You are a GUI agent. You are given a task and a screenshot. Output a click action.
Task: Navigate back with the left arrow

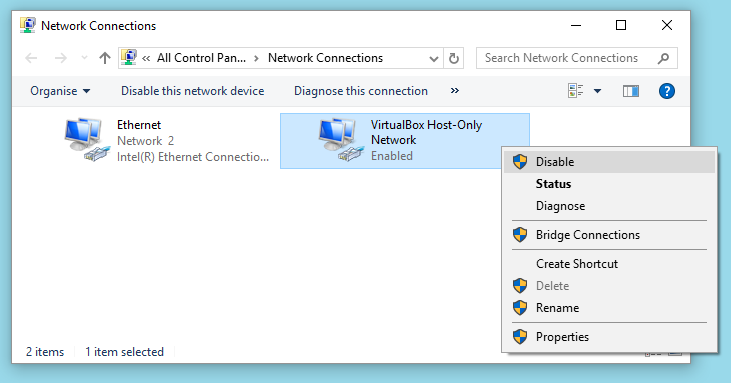click(31, 58)
